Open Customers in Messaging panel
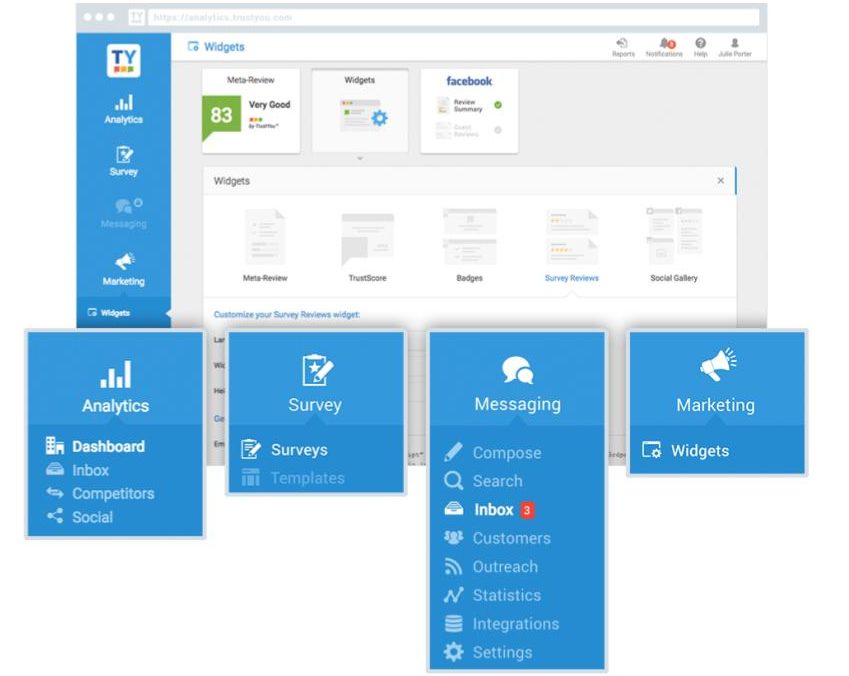The width and height of the screenshot is (849, 676). pos(497,538)
